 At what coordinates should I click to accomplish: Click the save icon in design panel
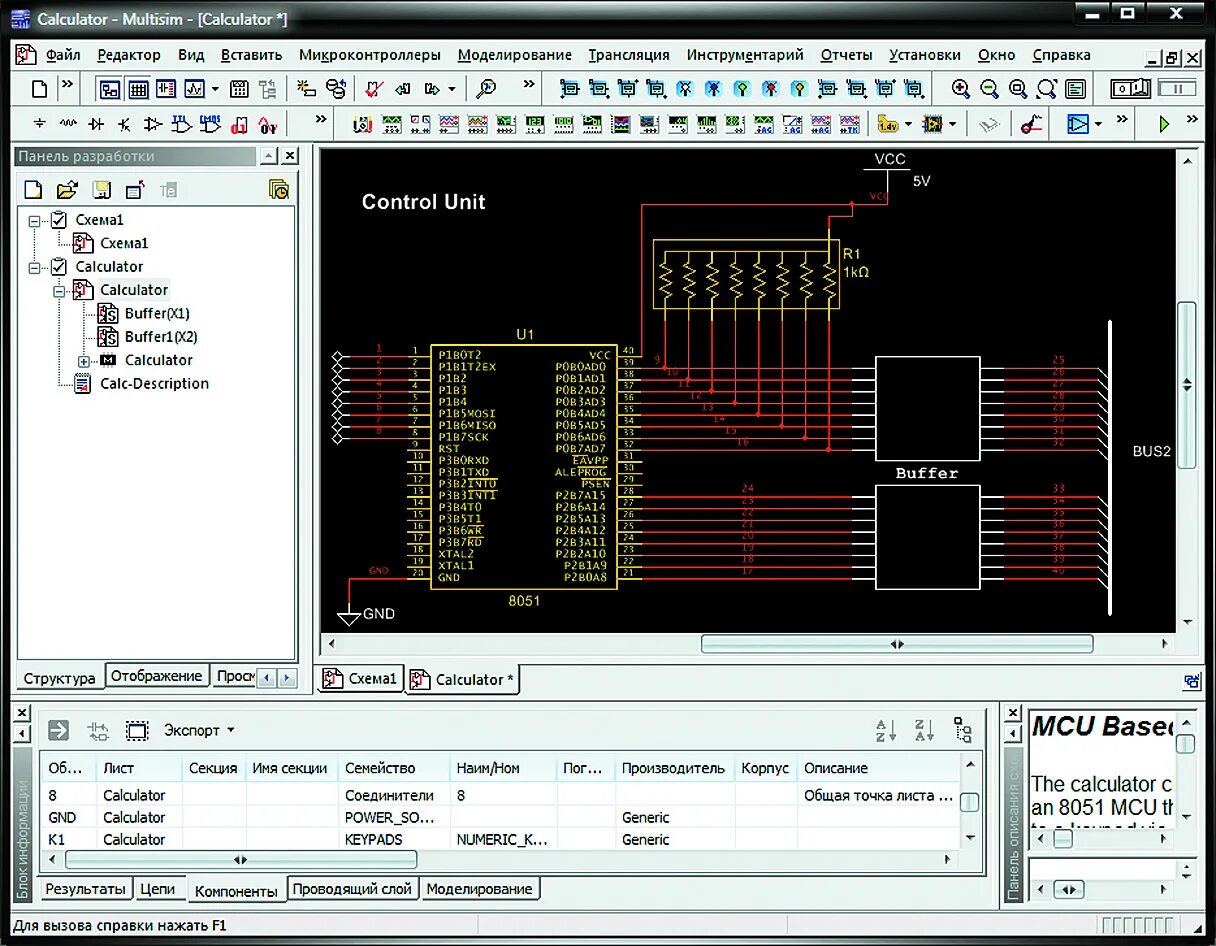point(101,190)
